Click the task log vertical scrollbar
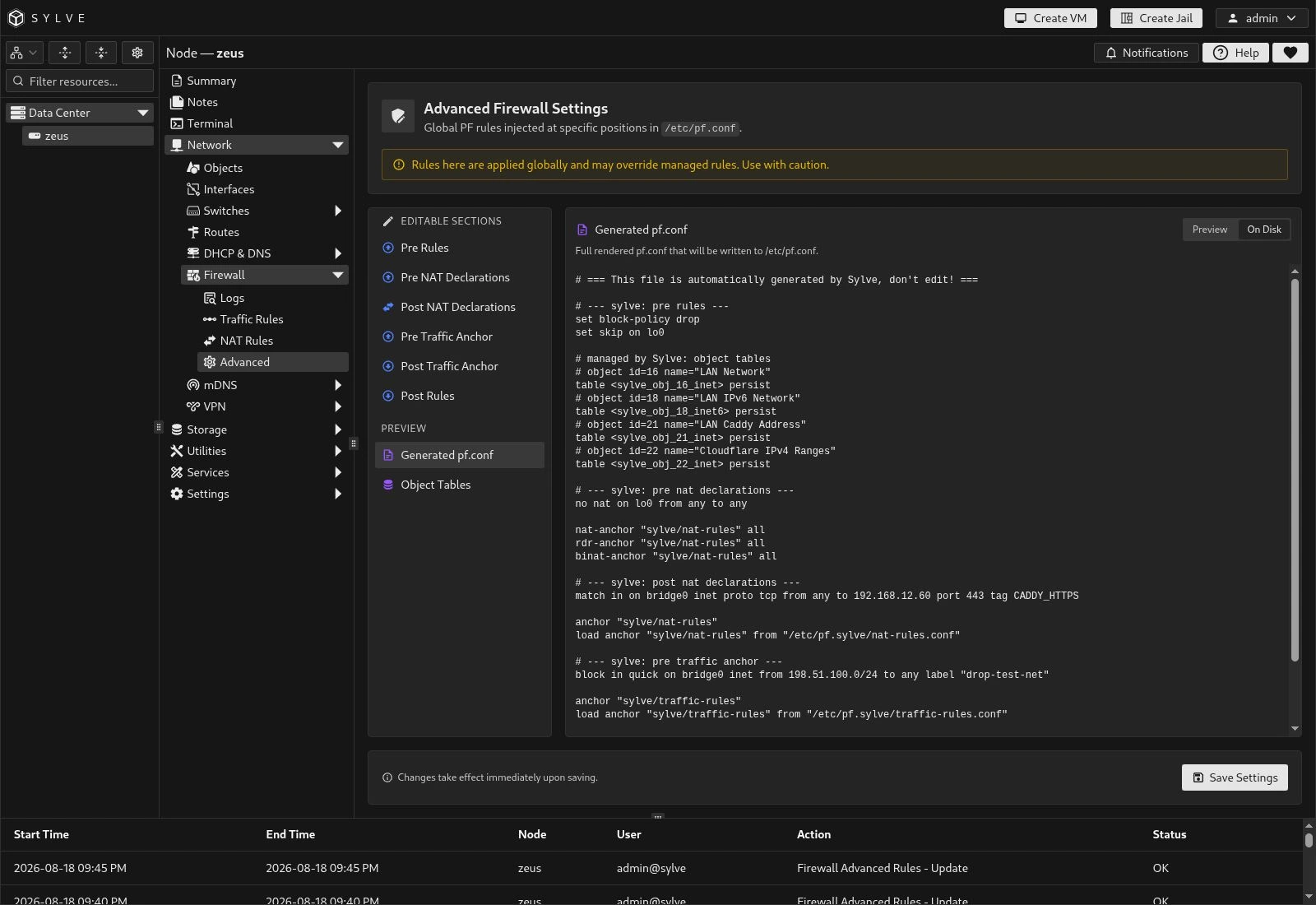Screen dimensions: 1316x905 click(x=1309, y=839)
